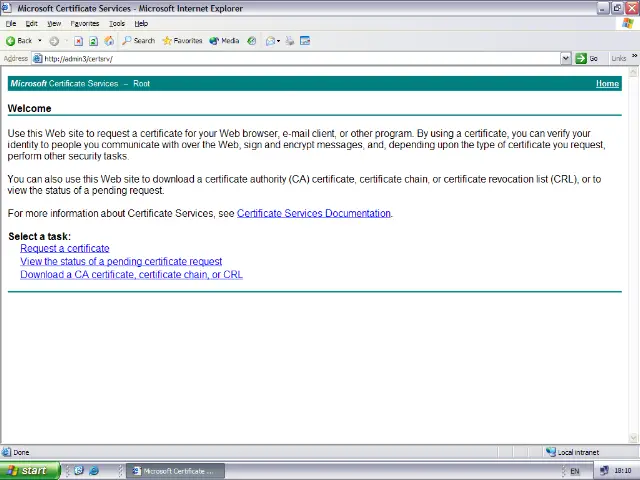The image size is (640, 480).
Task: Open the Media pane toolbar button
Action: pos(224,41)
